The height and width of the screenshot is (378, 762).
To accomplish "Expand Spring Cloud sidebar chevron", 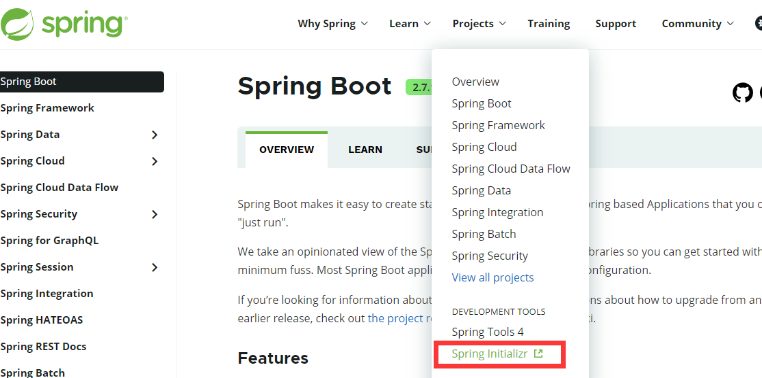I will [x=155, y=161].
